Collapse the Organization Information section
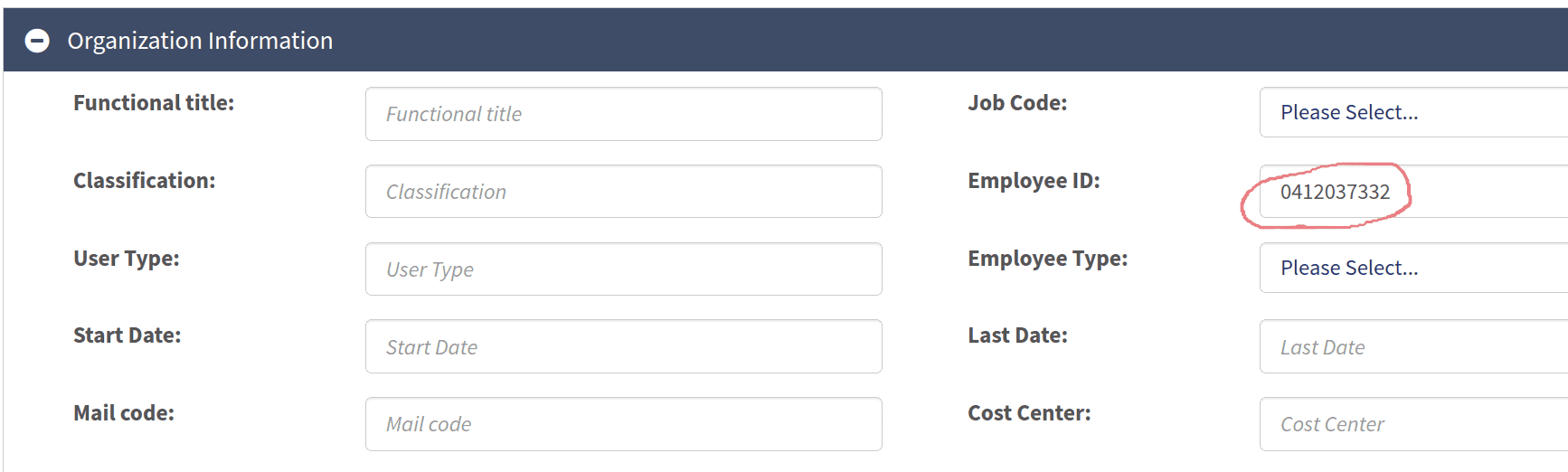 (x=37, y=41)
